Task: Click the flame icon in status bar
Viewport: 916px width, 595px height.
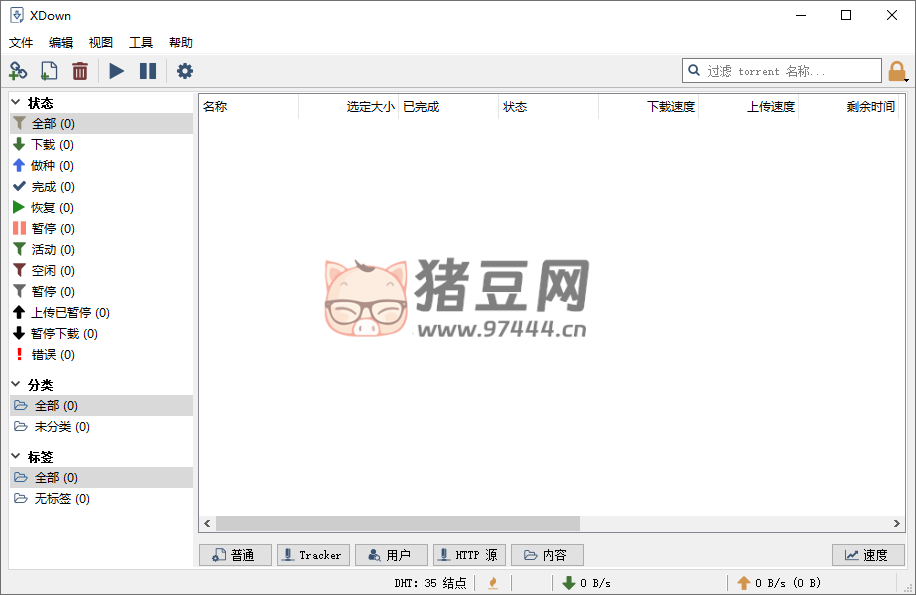Action: point(492,583)
